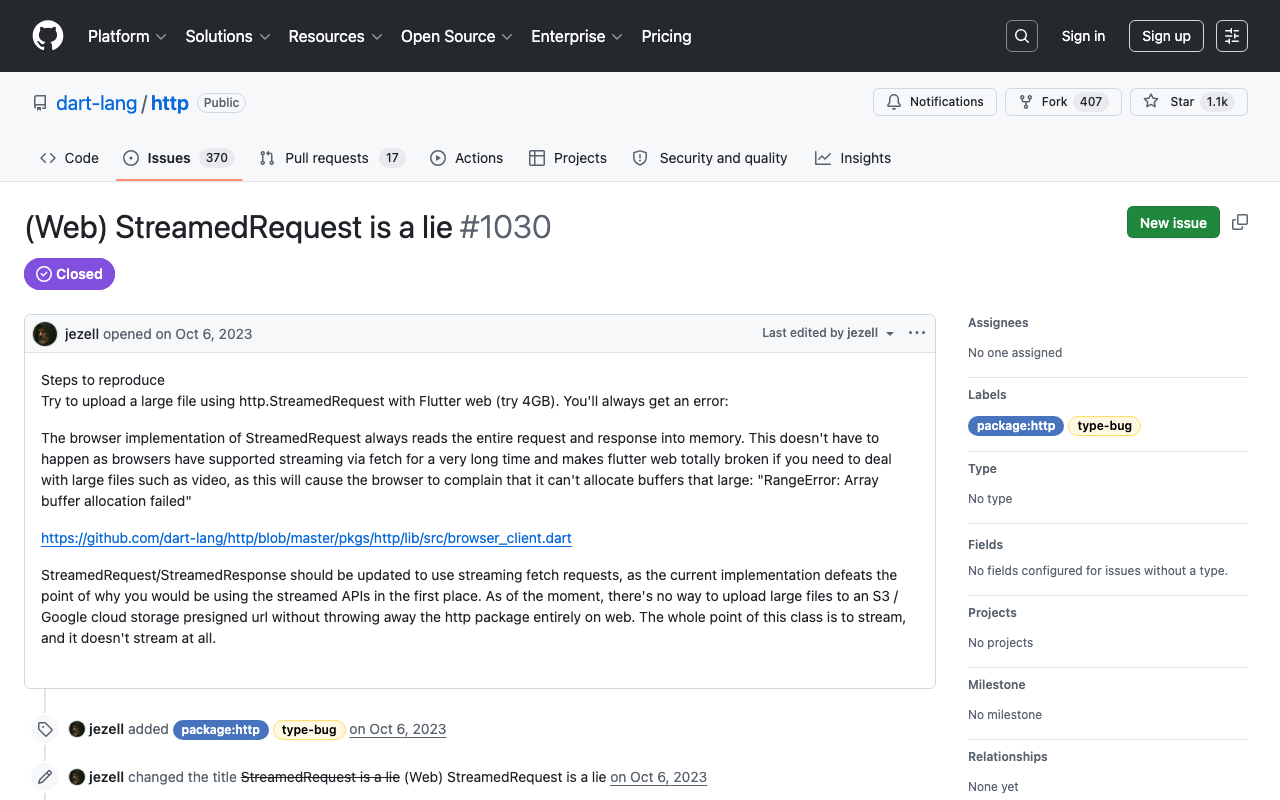Expand the Enterprise menu

click(577, 36)
